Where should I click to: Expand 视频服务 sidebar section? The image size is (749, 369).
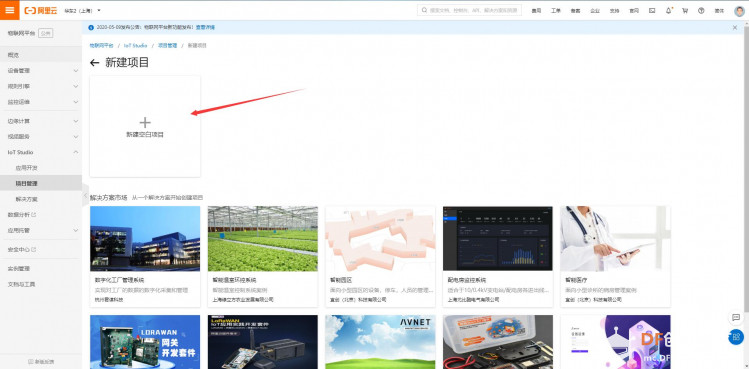pos(41,136)
